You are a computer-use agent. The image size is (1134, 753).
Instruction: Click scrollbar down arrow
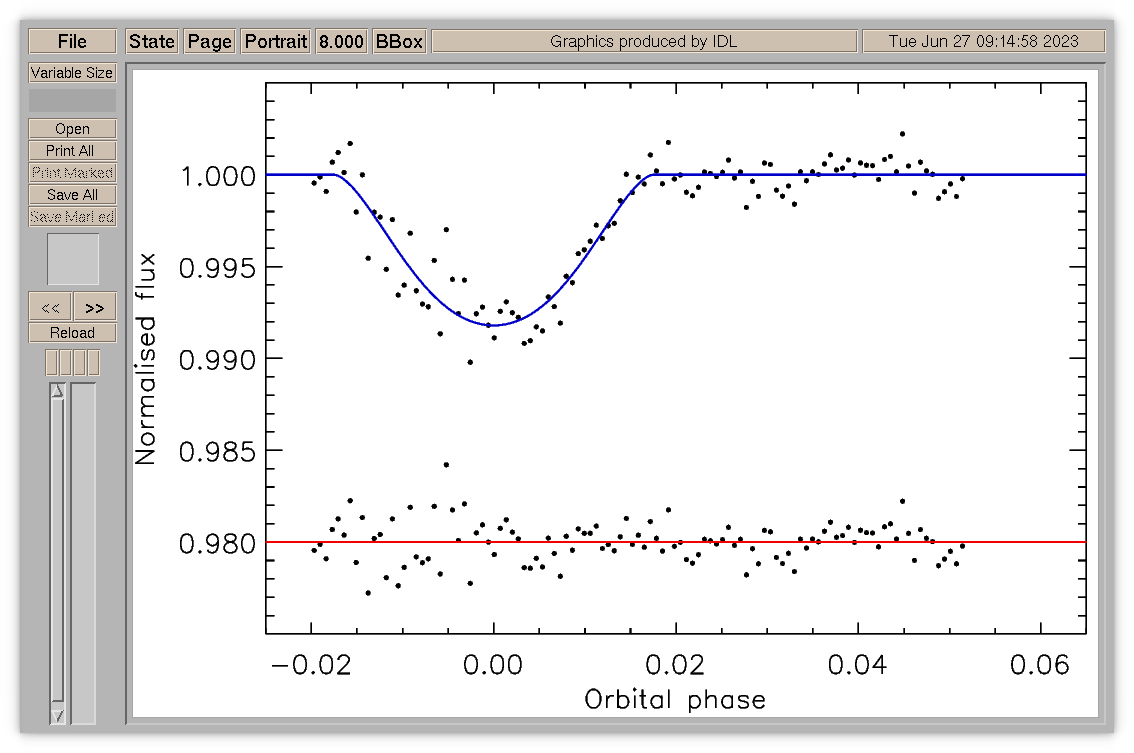coord(57,716)
